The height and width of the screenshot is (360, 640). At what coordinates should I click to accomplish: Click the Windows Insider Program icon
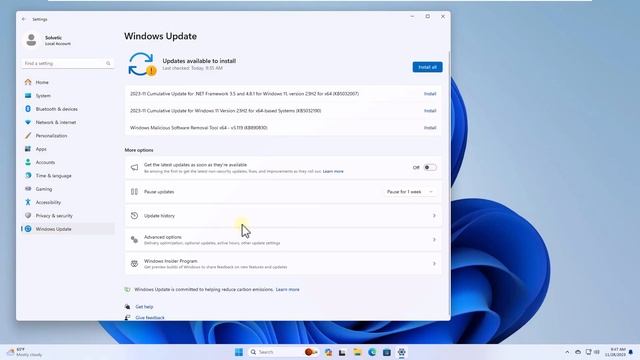tap(134, 264)
